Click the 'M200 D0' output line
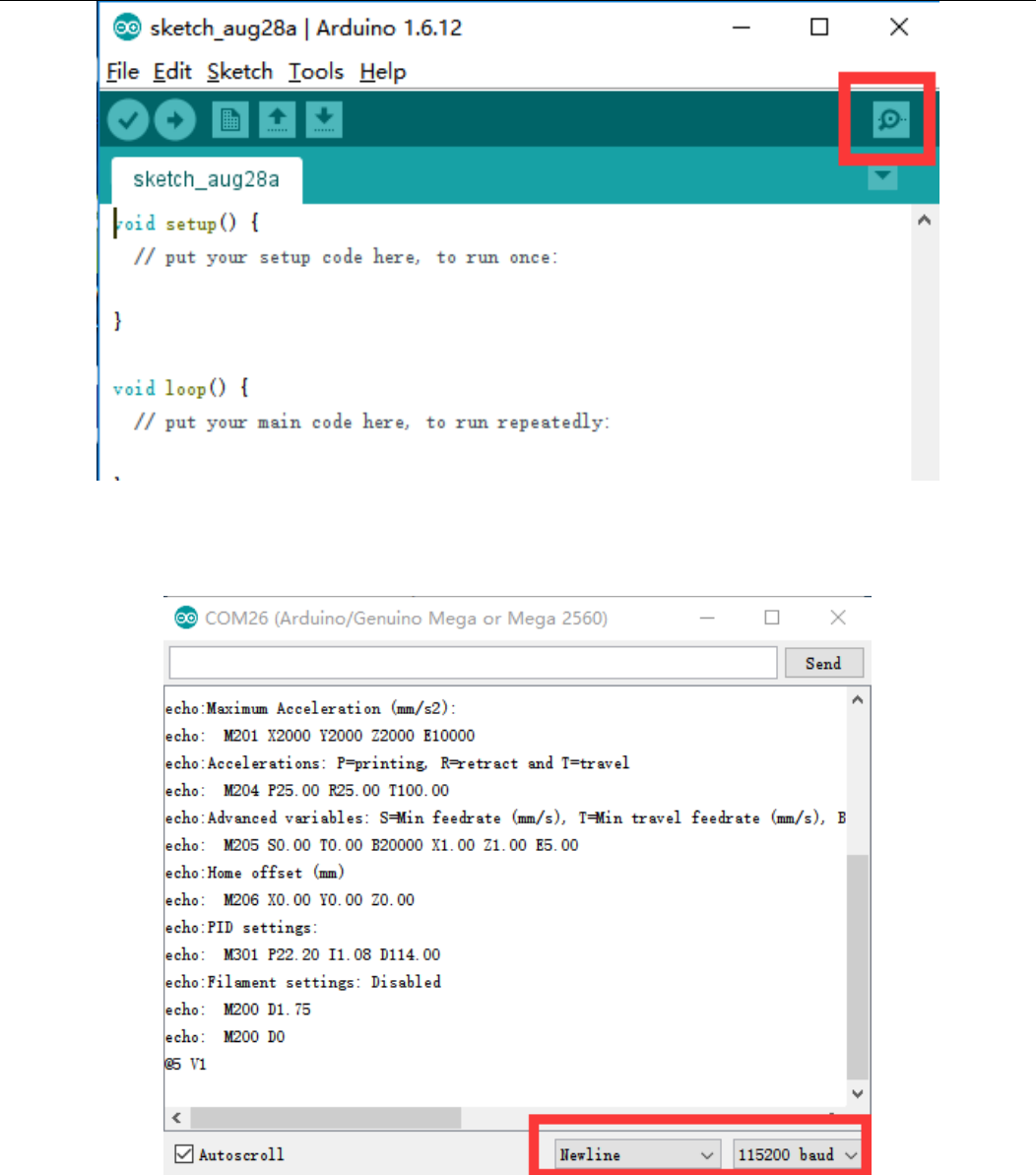1036x1175 pixels. 226,1037
